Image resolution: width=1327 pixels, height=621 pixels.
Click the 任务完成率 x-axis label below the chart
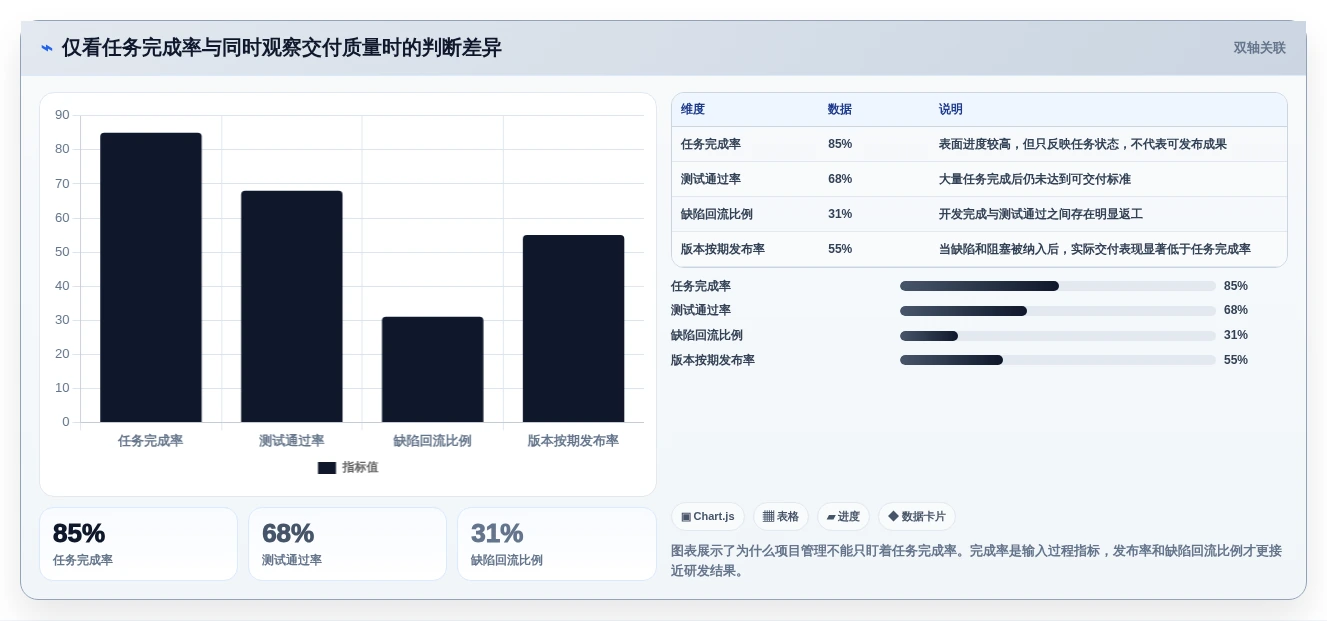(x=151, y=441)
